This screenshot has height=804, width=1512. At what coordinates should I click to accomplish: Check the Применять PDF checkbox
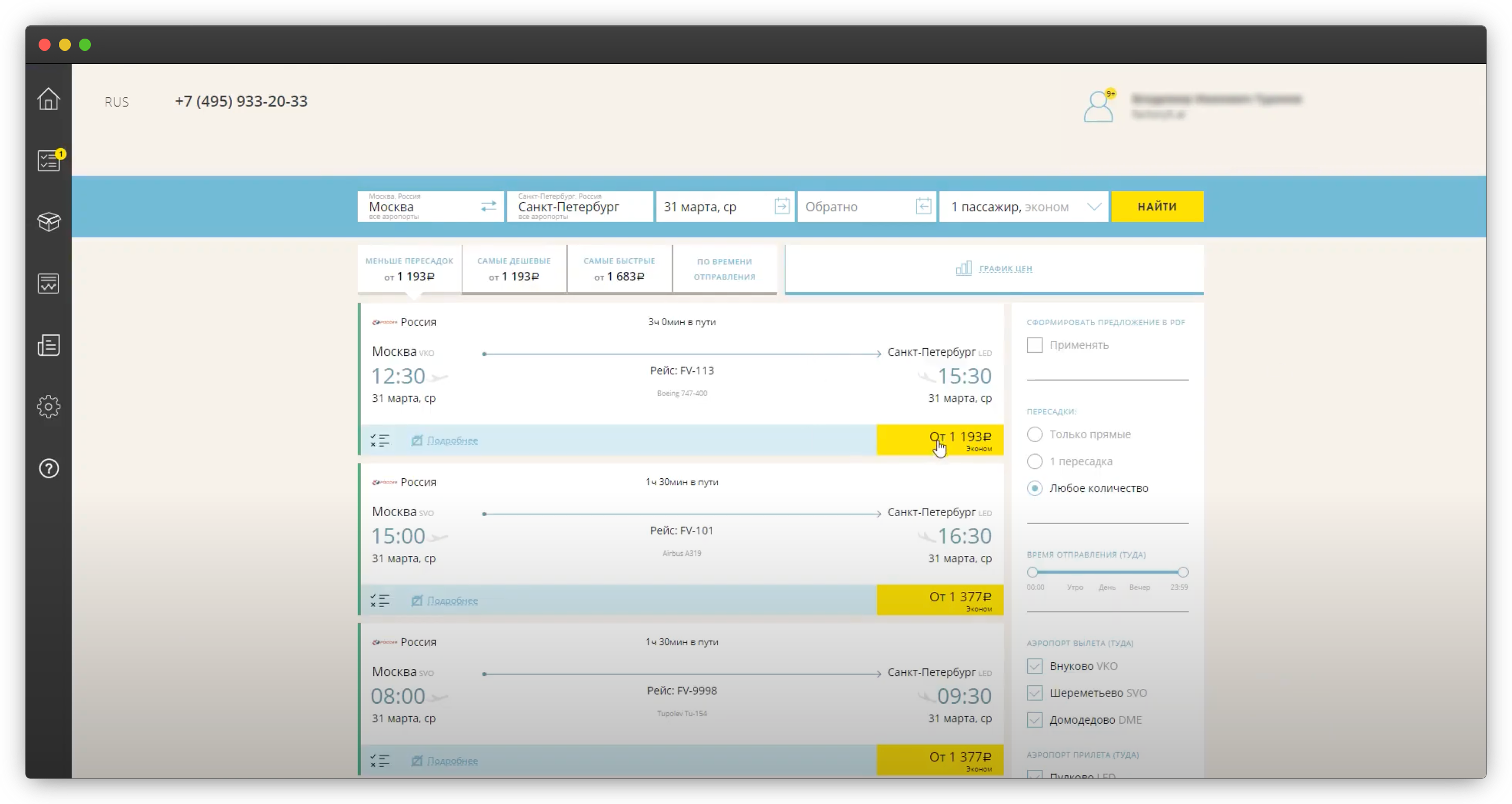1034,345
